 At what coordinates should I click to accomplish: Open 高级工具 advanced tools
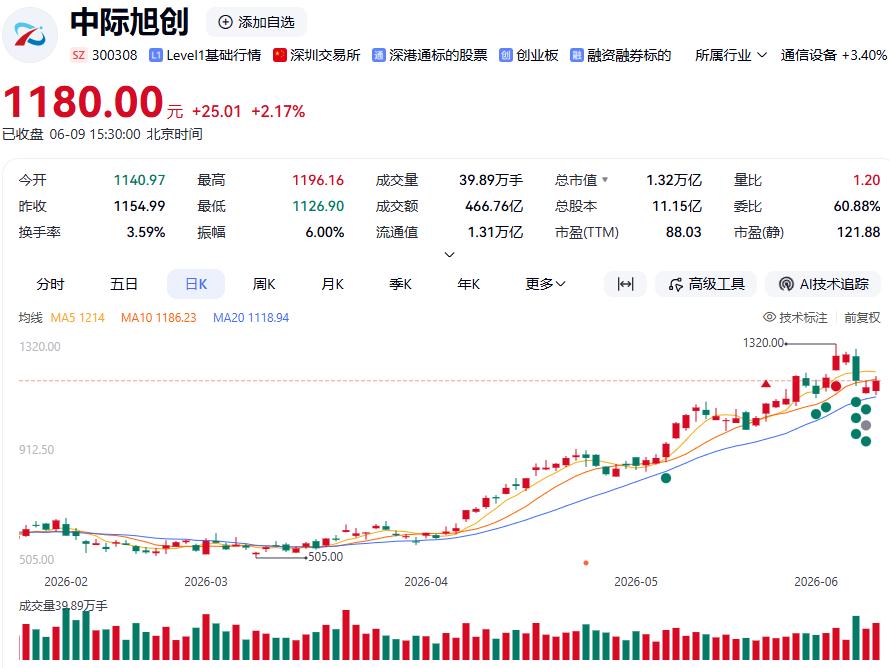click(x=706, y=284)
